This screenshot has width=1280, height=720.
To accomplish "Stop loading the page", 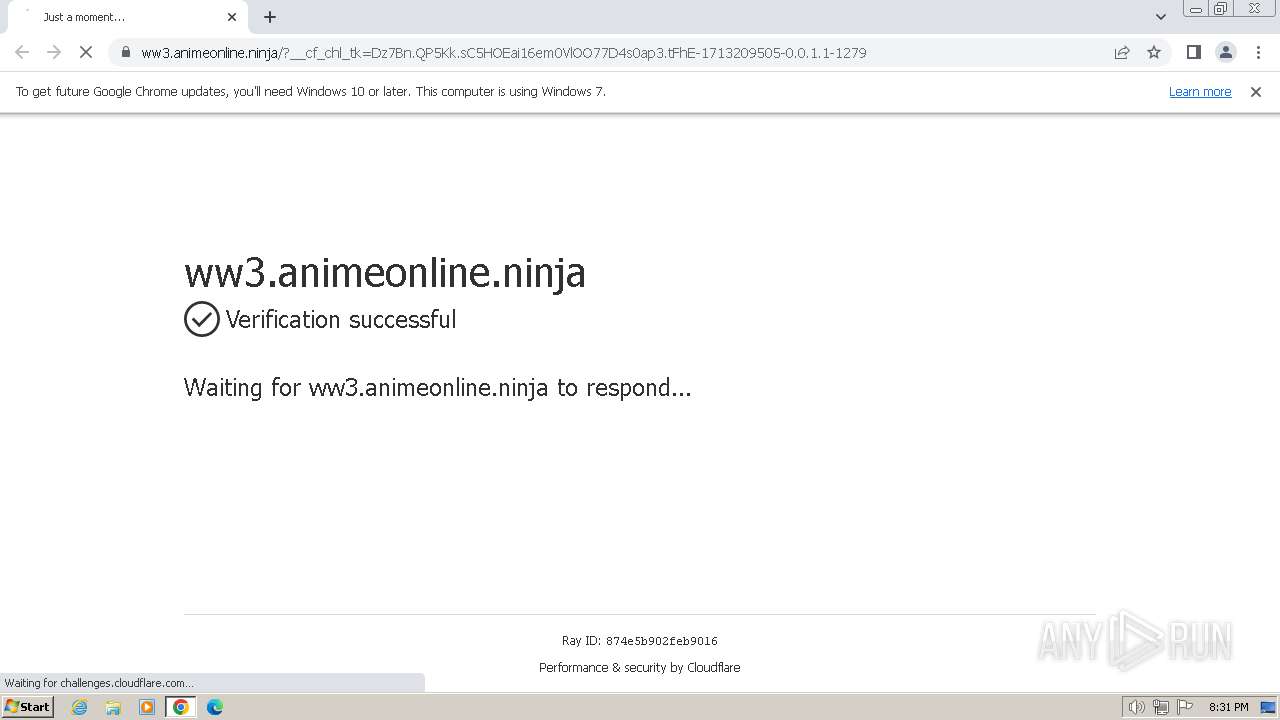I will [x=86, y=52].
